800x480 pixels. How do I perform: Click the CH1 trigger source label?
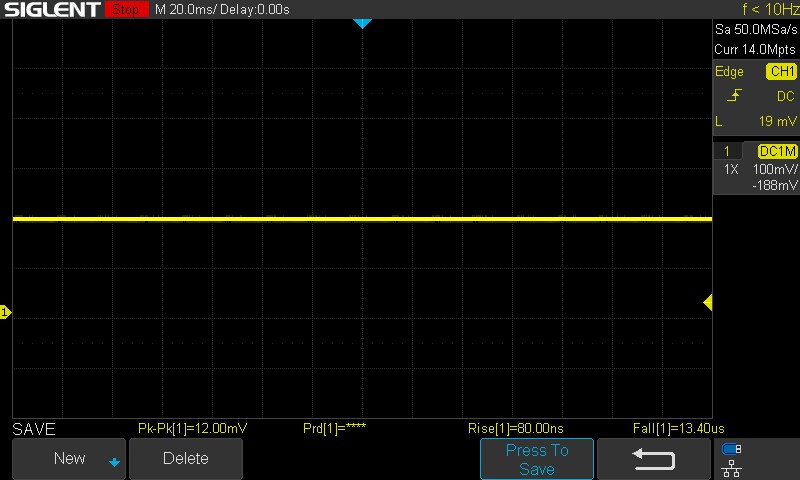click(x=782, y=71)
